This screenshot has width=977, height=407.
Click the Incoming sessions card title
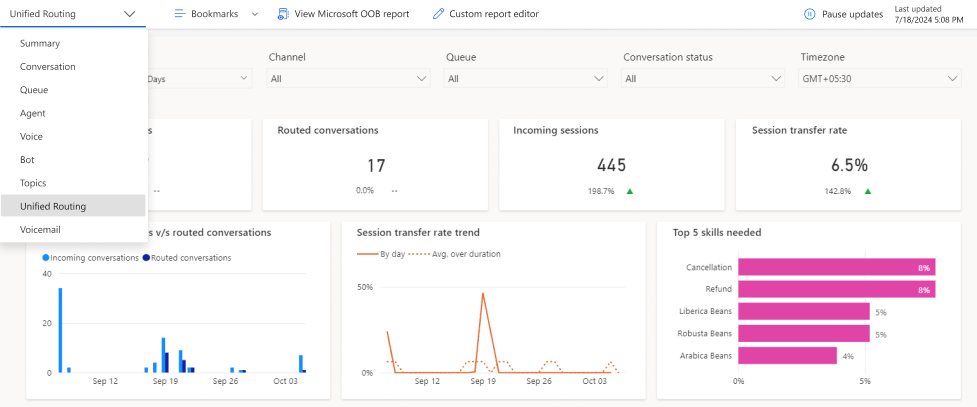tap(556, 130)
